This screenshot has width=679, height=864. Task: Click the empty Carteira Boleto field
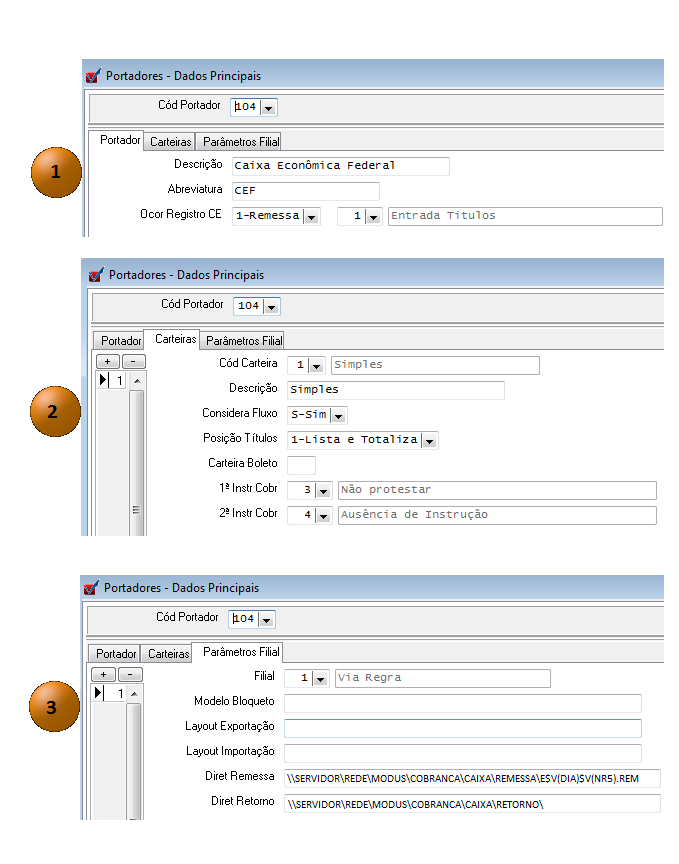(301, 464)
